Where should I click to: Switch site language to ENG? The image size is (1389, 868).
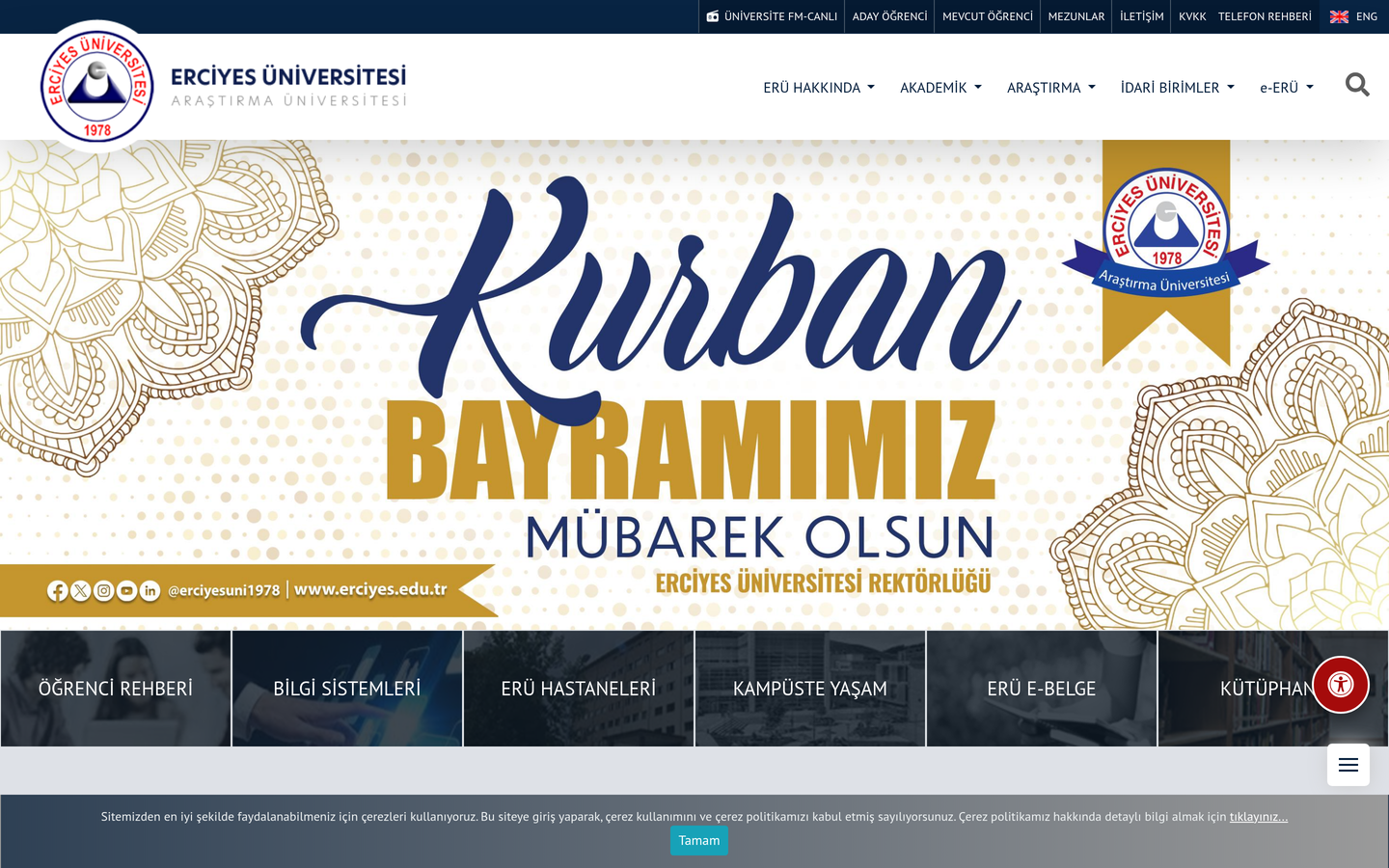coord(1354,16)
